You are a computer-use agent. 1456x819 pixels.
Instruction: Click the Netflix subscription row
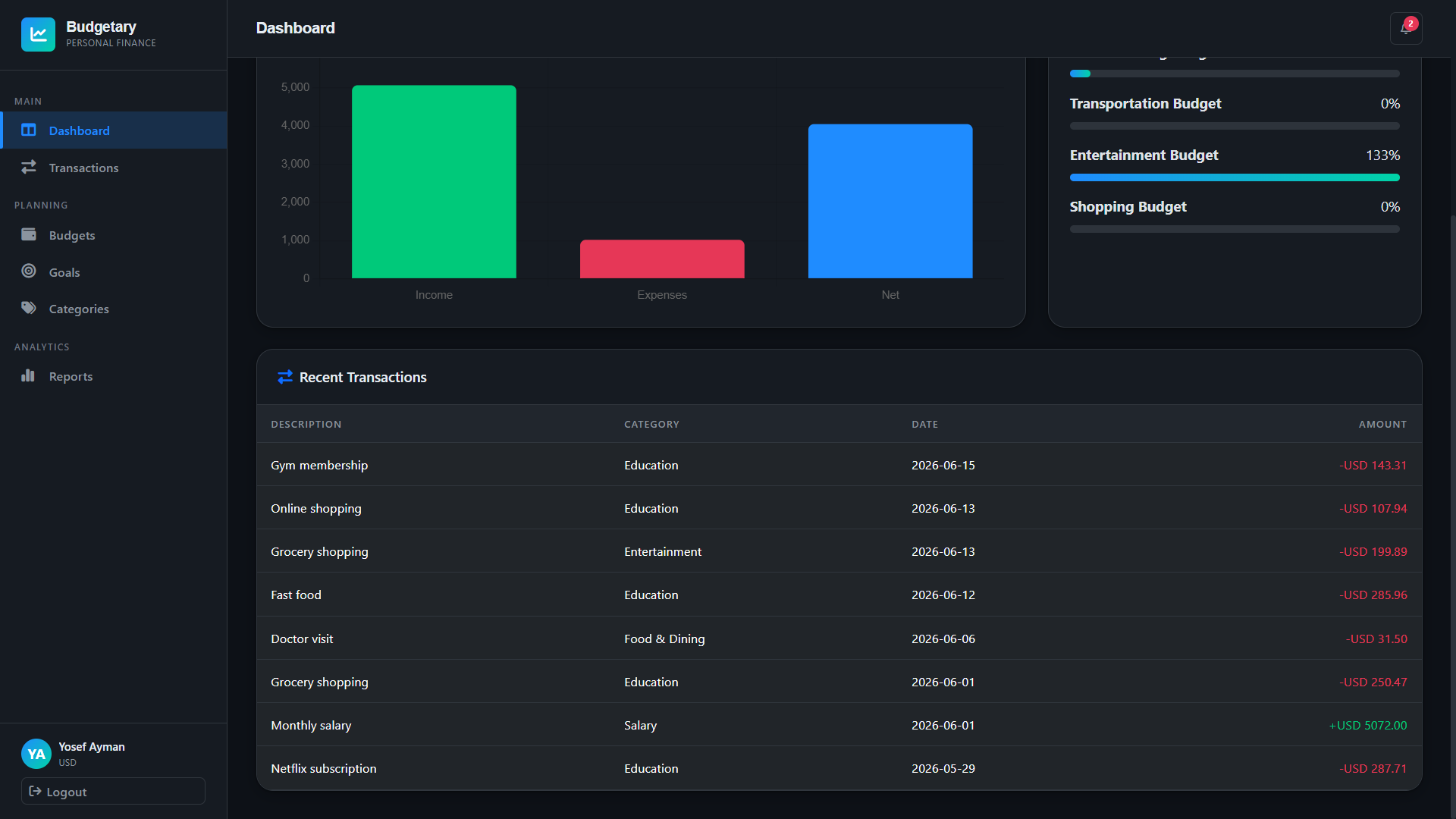coord(839,768)
